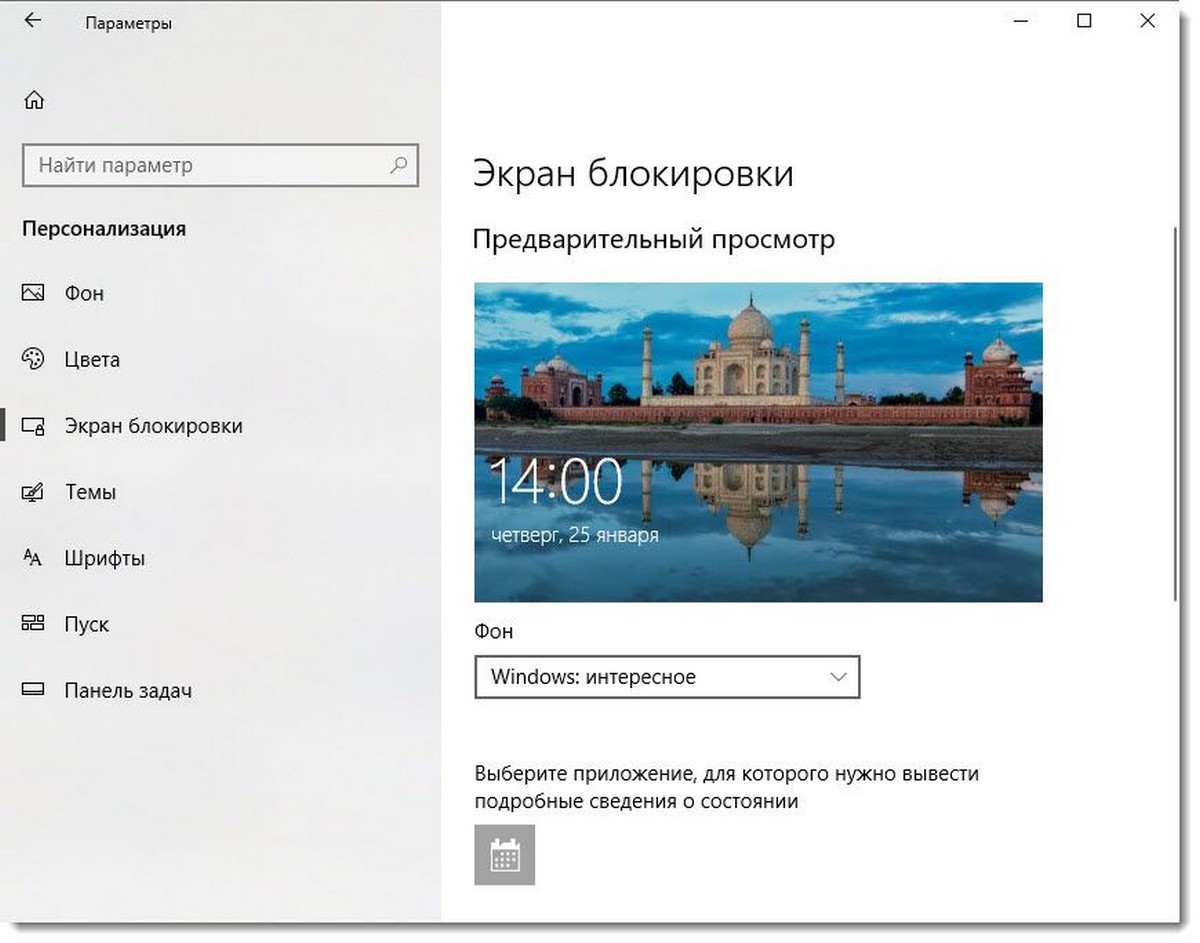The width and height of the screenshot is (1200, 943).
Task: Click the Параметры window title
Action: click(129, 23)
